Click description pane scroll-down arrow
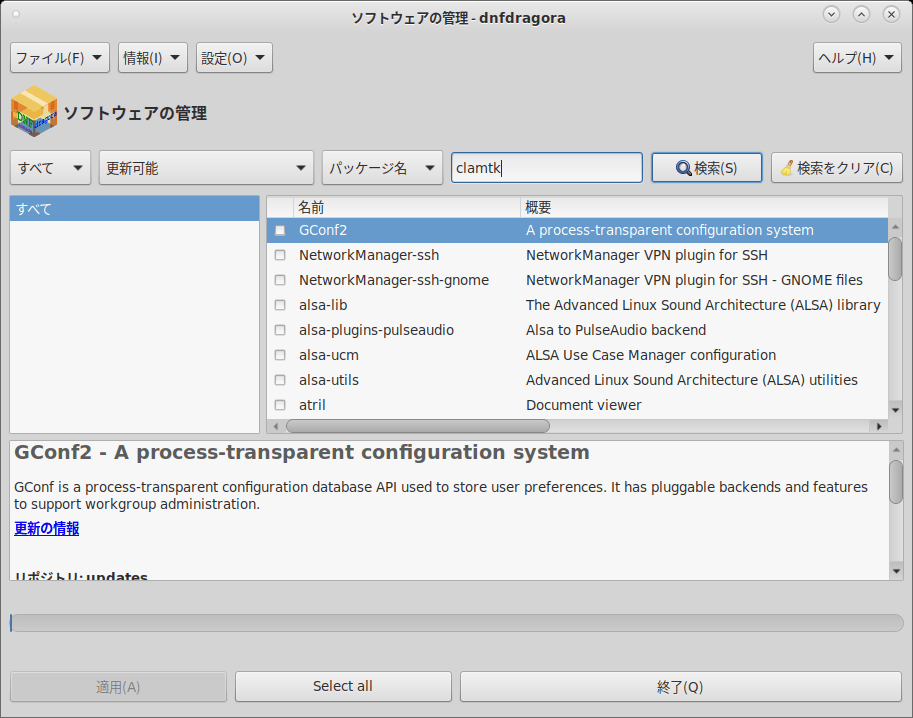Viewport: 913px width, 718px height. (896, 572)
